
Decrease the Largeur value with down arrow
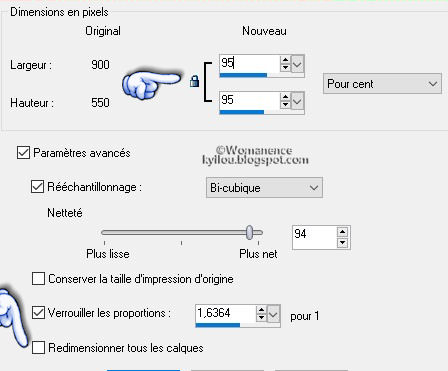pos(285,67)
